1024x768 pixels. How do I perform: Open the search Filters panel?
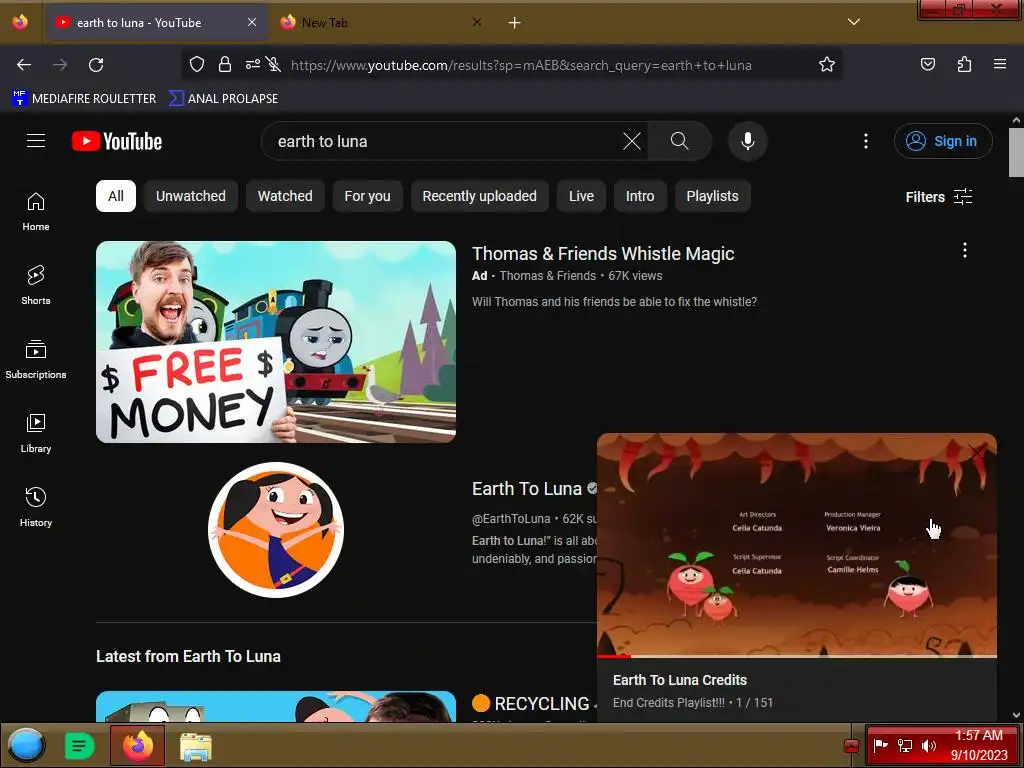point(938,197)
